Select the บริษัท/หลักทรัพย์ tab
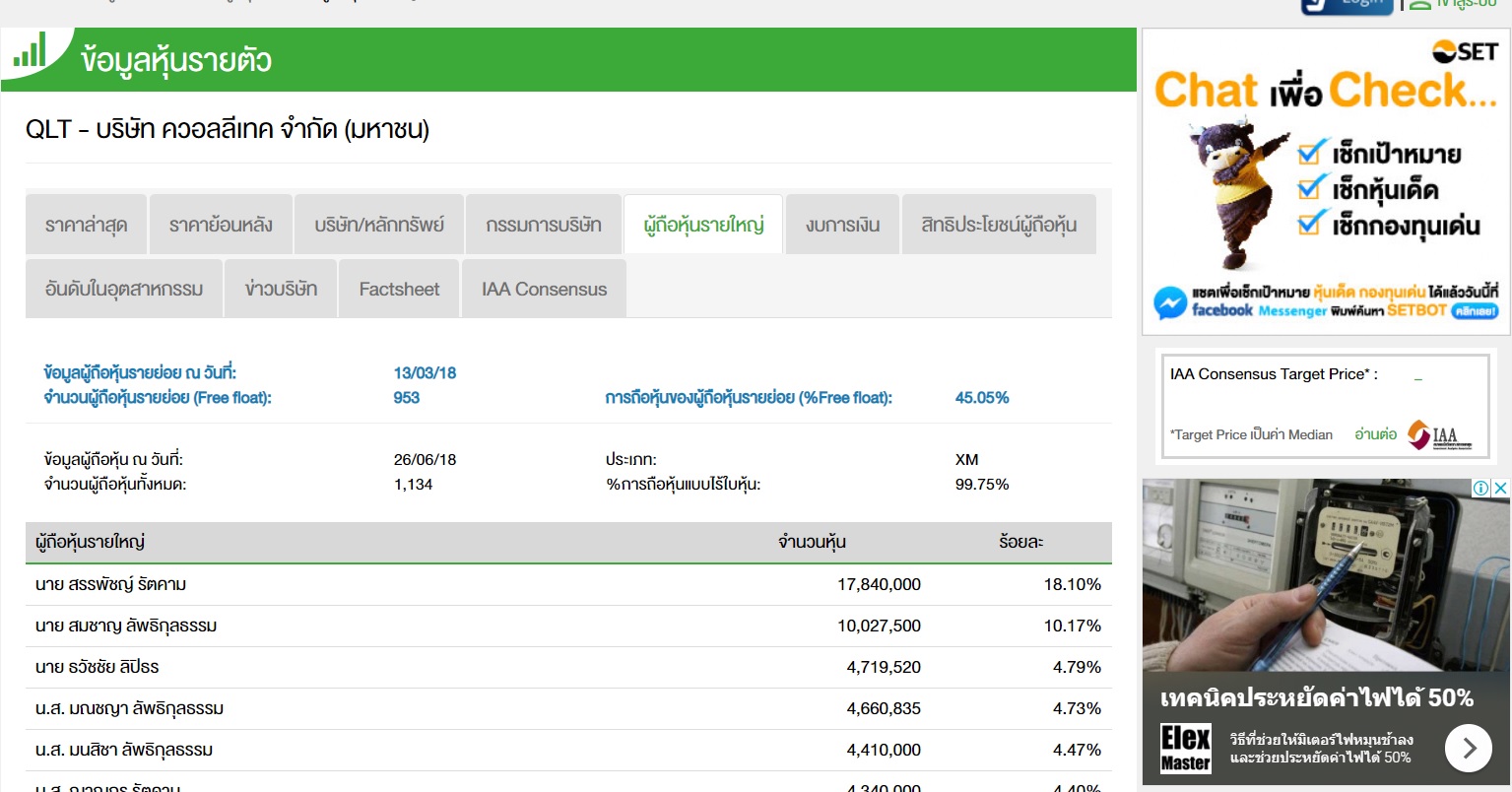Image resolution: width=1512 pixels, height=792 pixels. [x=379, y=225]
